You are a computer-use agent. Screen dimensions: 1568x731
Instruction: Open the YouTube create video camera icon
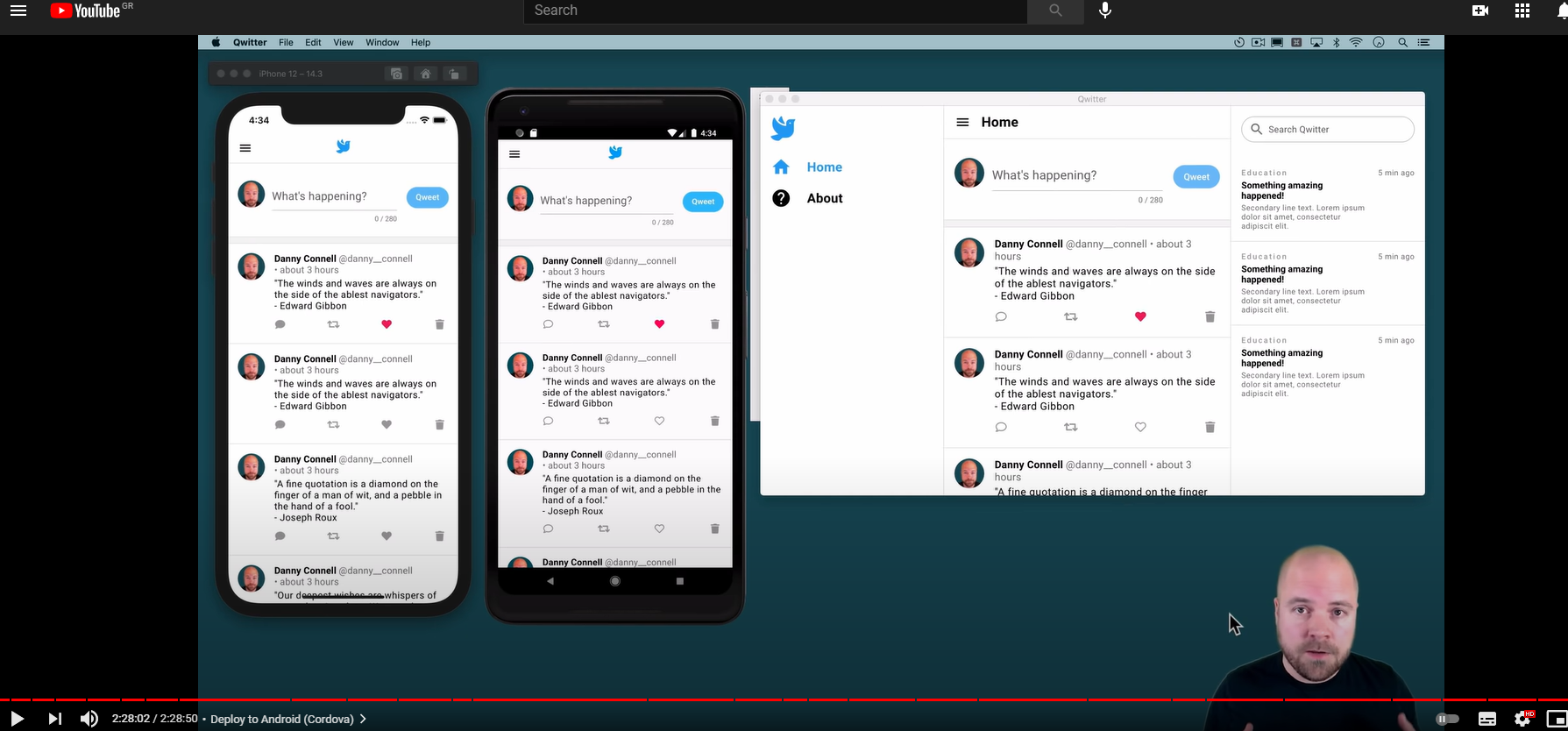tap(1480, 11)
